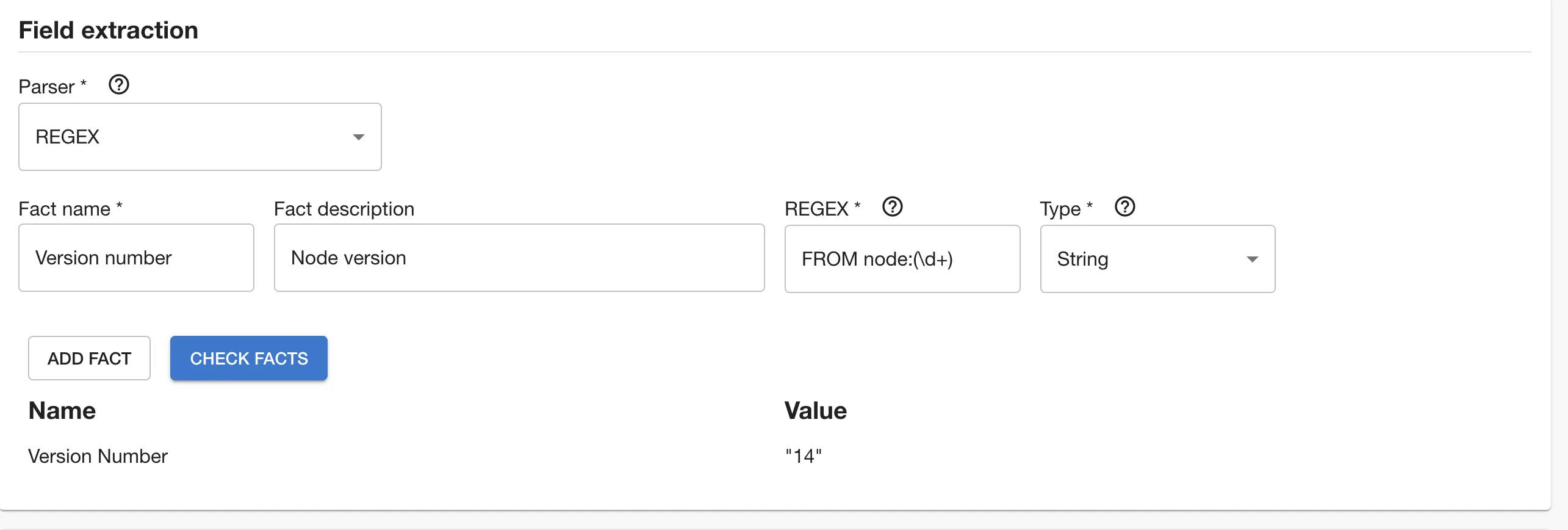Click the Name column header

tap(62, 410)
